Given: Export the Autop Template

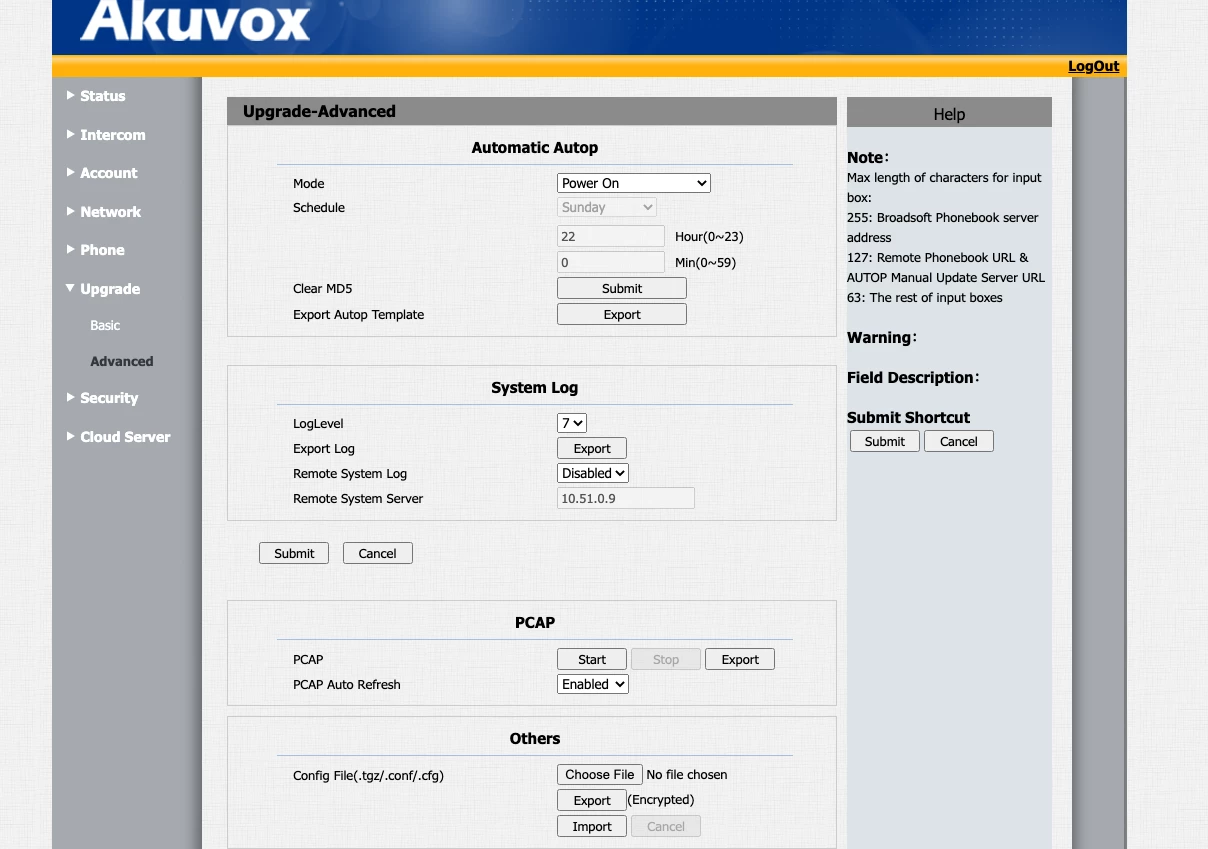Looking at the screenshot, I should pyautogui.click(x=621, y=313).
